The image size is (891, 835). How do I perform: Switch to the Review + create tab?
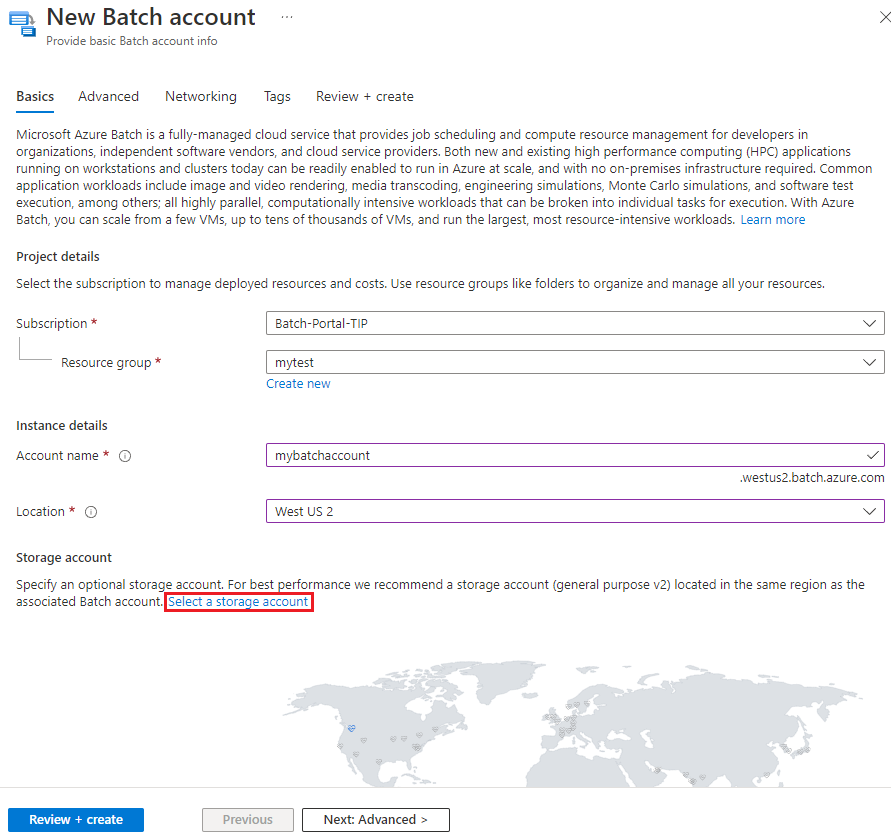click(x=364, y=96)
